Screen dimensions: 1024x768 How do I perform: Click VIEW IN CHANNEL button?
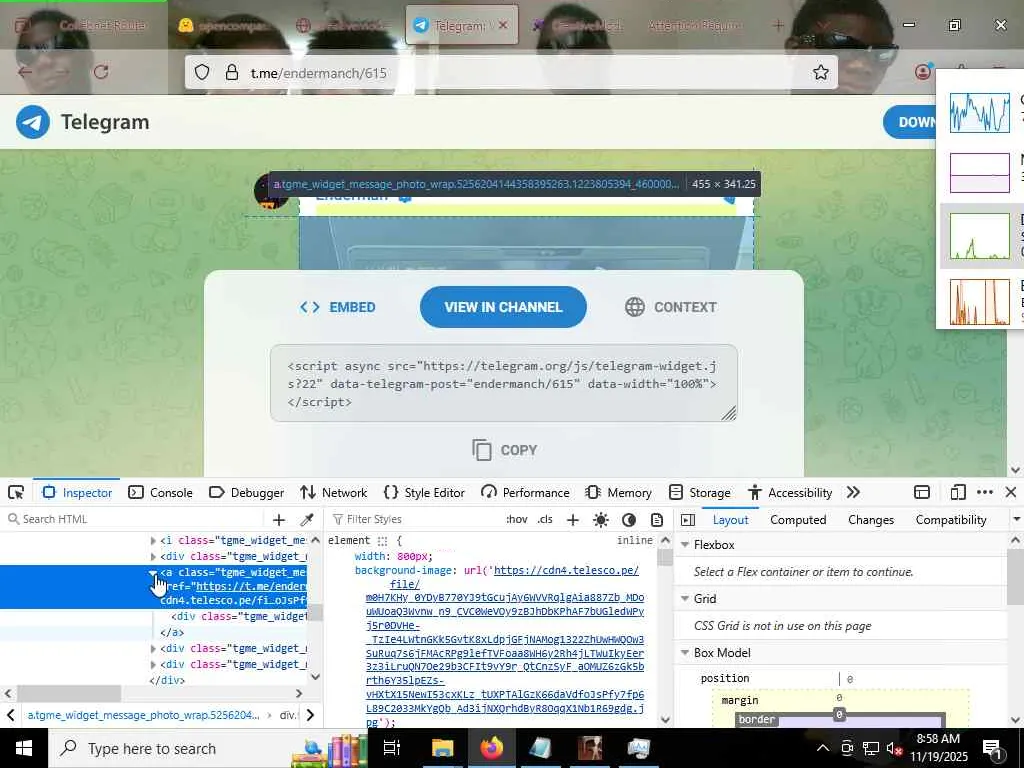click(x=503, y=307)
